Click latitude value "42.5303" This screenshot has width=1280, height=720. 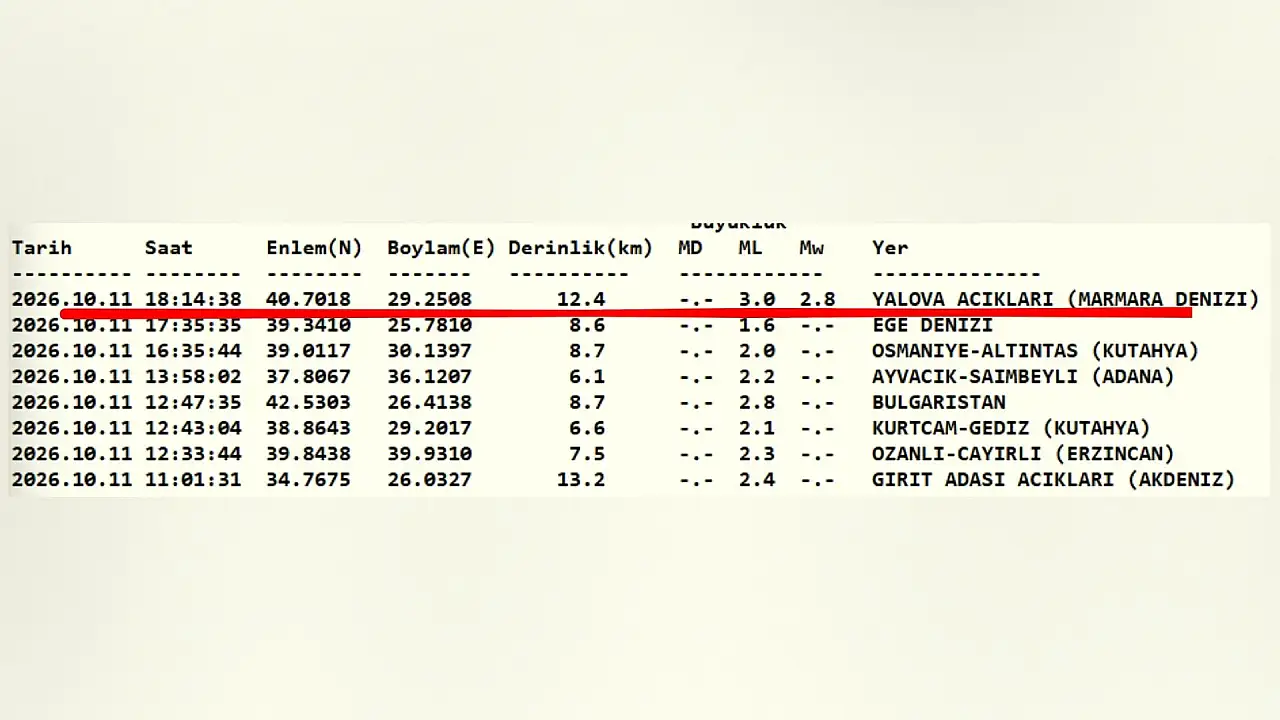tap(308, 402)
